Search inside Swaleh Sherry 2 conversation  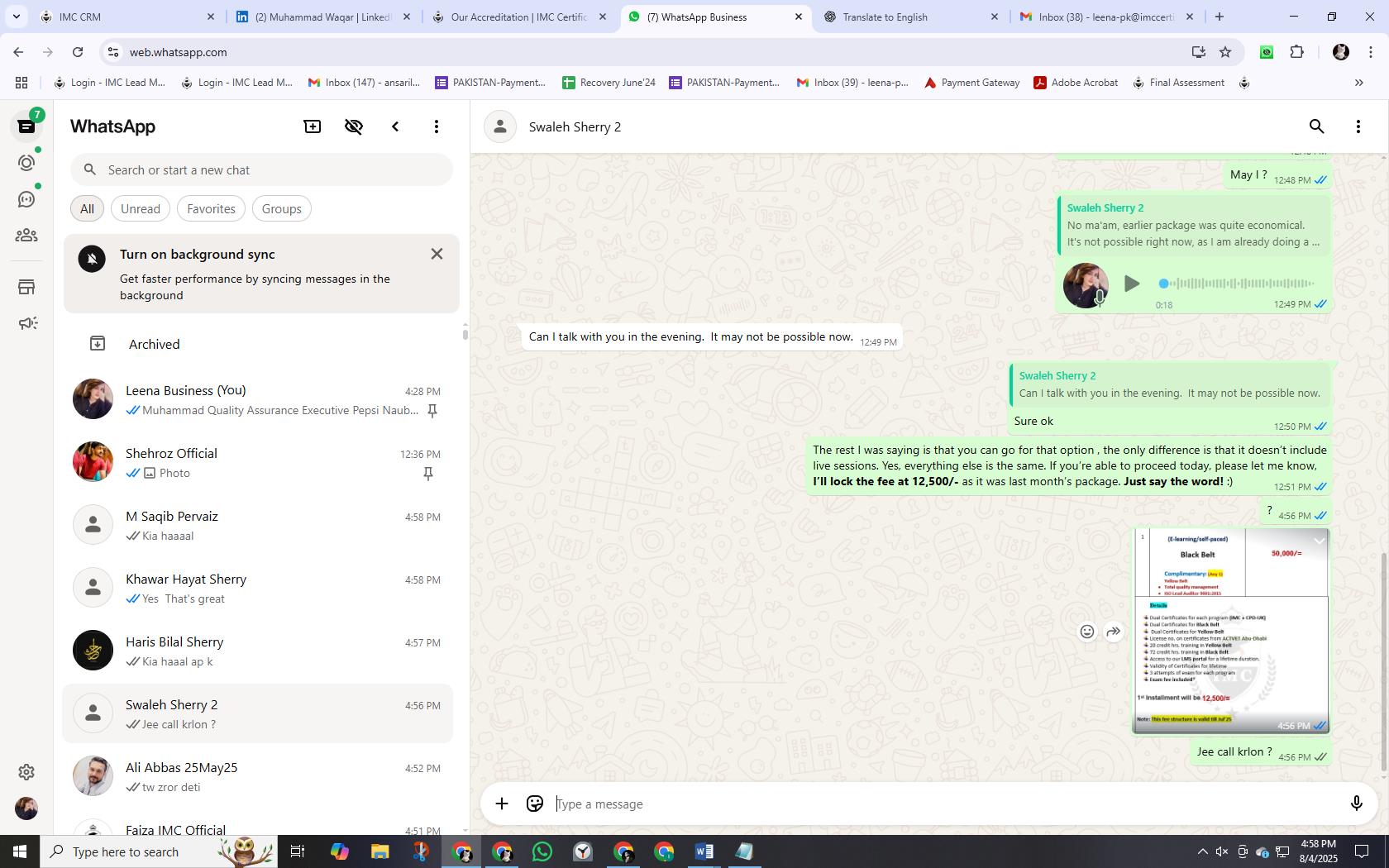point(1316,126)
